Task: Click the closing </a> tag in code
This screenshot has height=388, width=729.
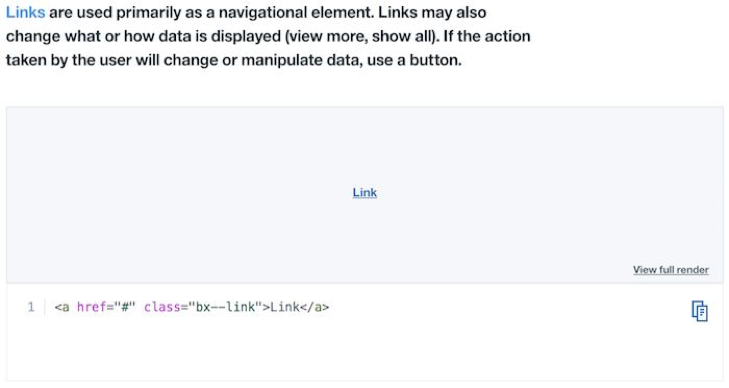Action: (x=315, y=307)
